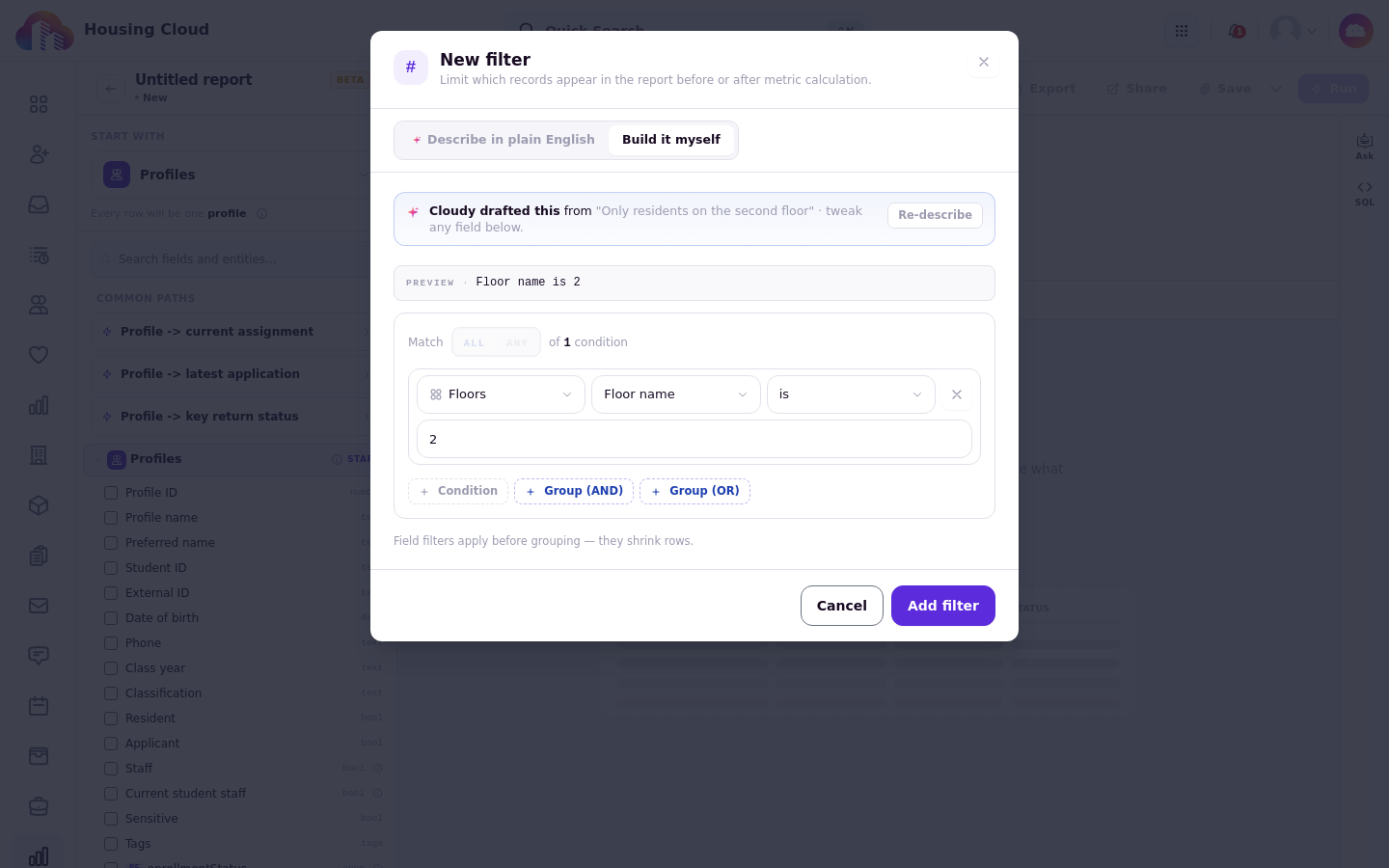Open the SQL code view icon
The width and height of the screenshot is (1389, 868).
[1364, 193]
